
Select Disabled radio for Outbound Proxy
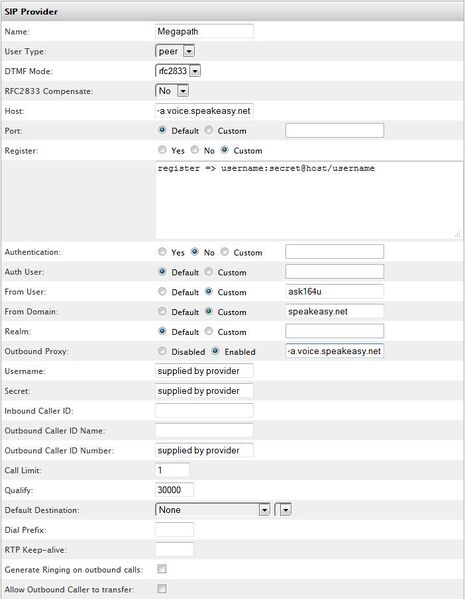(x=162, y=351)
